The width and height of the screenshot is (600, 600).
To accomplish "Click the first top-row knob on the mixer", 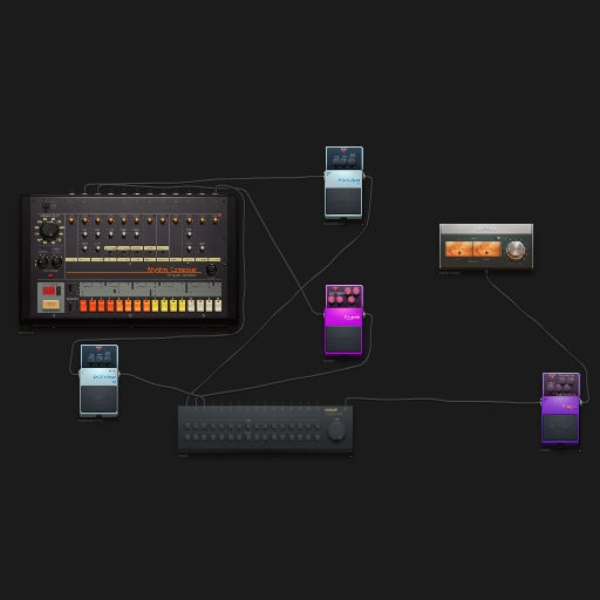I will click(x=188, y=426).
